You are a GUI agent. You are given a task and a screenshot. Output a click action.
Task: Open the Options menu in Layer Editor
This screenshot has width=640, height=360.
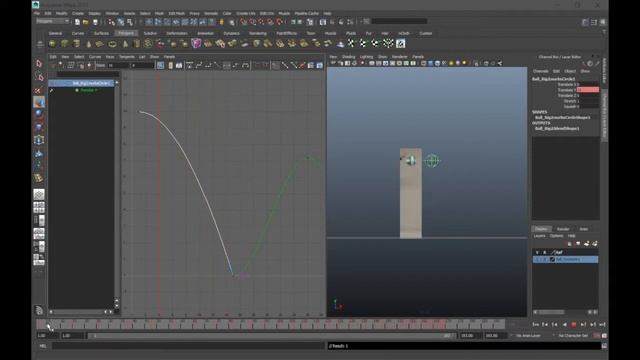point(556,236)
